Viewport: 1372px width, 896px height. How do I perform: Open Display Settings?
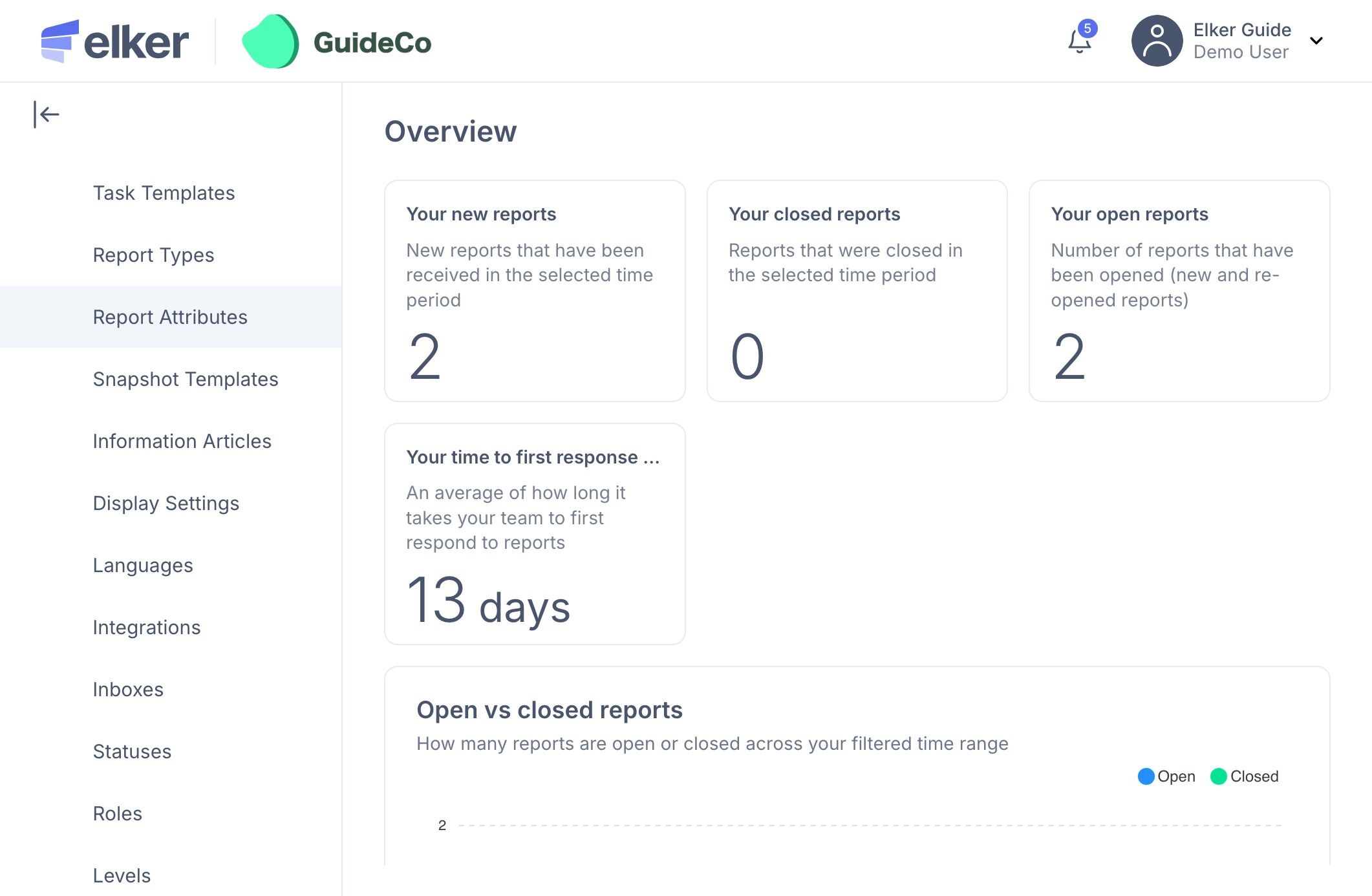click(x=166, y=503)
